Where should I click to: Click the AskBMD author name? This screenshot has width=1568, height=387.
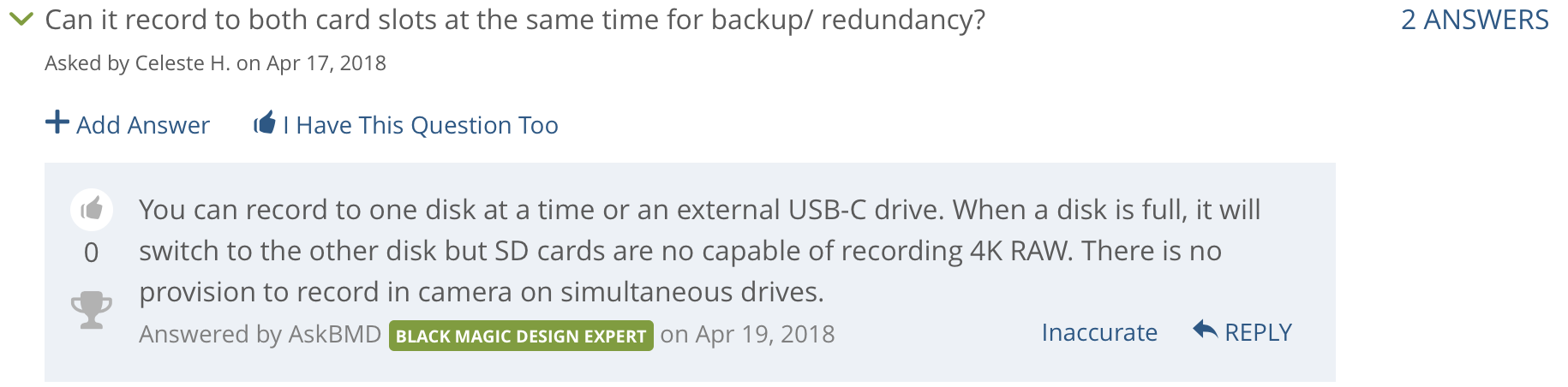coord(334,334)
